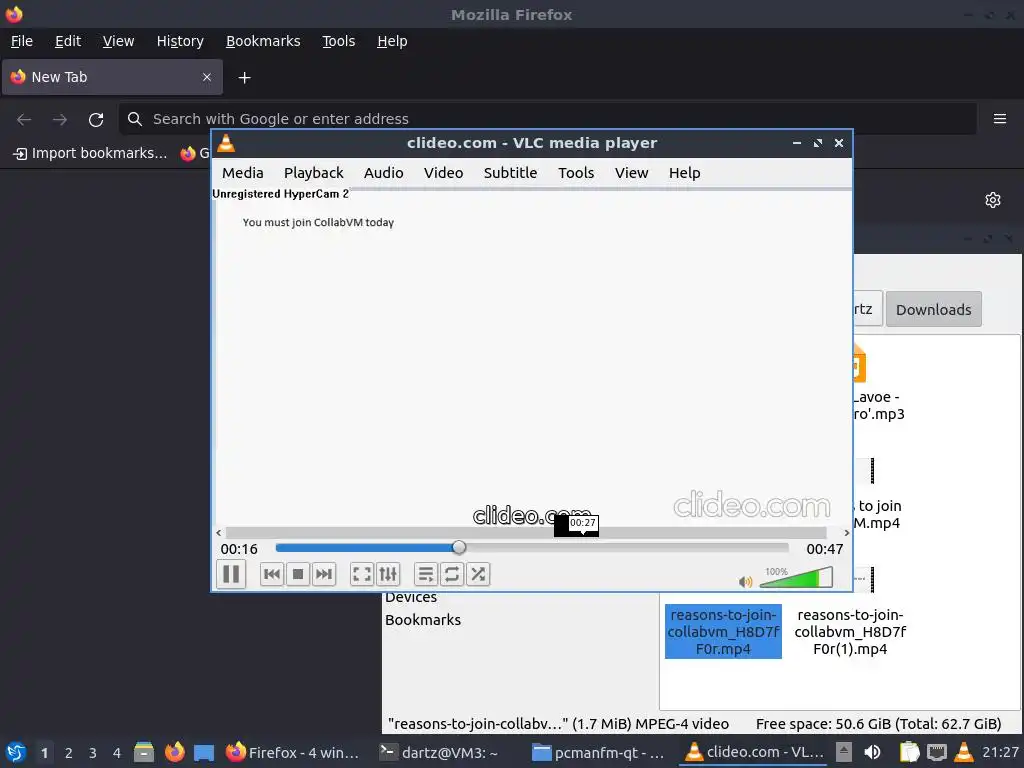The width and height of the screenshot is (1024, 768).
Task: Open VLC Subtitle menu
Action: (510, 173)
